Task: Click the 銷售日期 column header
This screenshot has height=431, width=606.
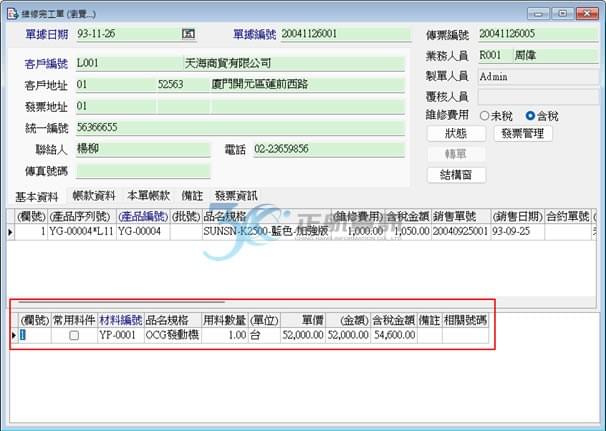Action: point(517,217)
